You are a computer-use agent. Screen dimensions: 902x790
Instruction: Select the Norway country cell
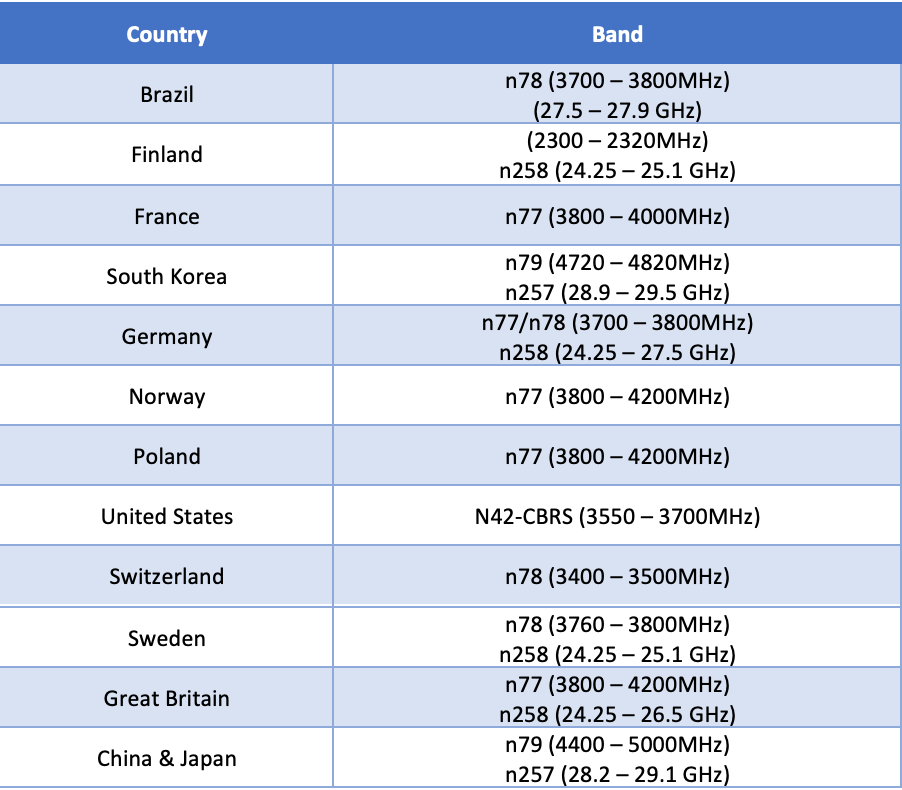click(167, 396)
